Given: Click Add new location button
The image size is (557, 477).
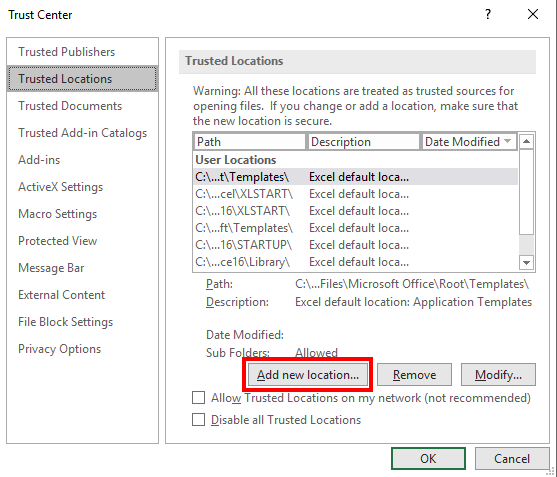Looking at the screenshot, I should pyautogui.click(x=308, y=375).
